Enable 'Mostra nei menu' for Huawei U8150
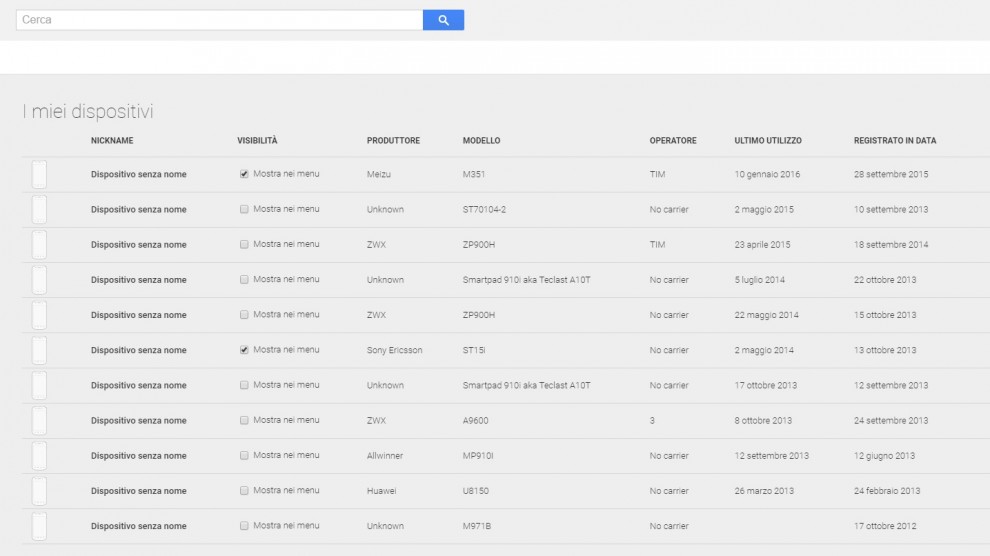Image resolution: width=990 pixels, height=556 pixels. coord(244,491)
